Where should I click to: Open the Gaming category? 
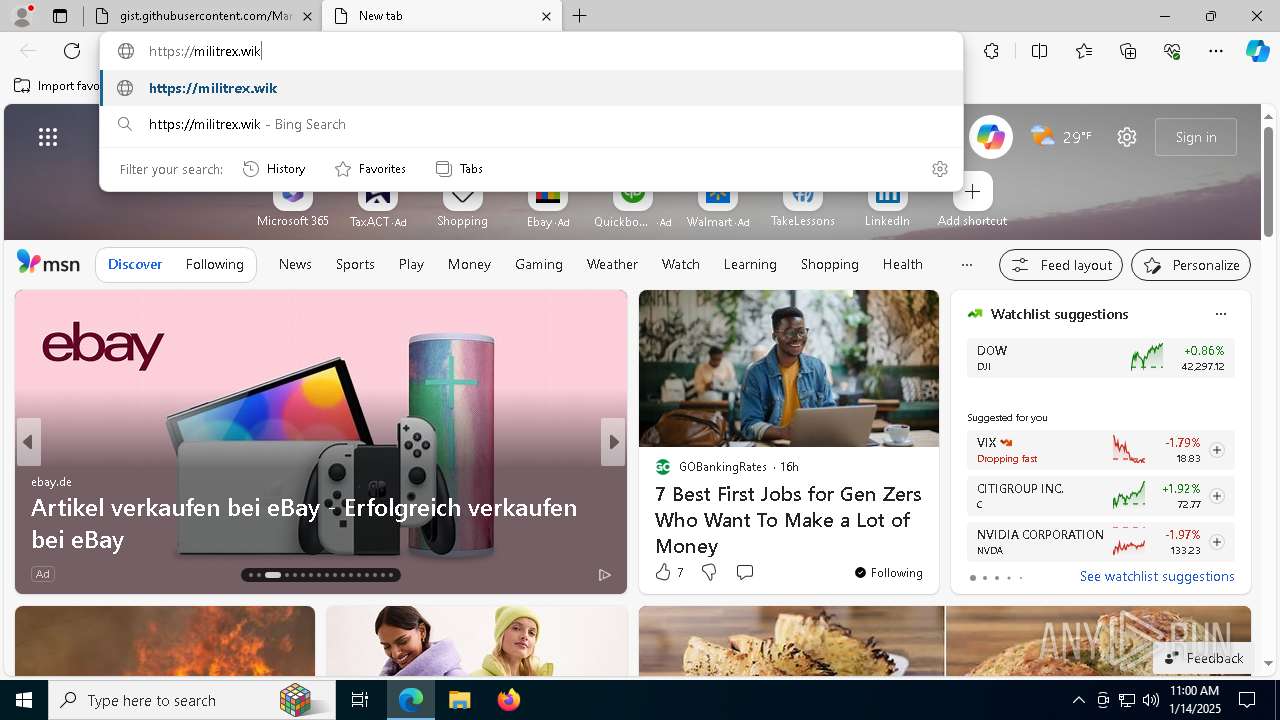[x=539, y=264]
